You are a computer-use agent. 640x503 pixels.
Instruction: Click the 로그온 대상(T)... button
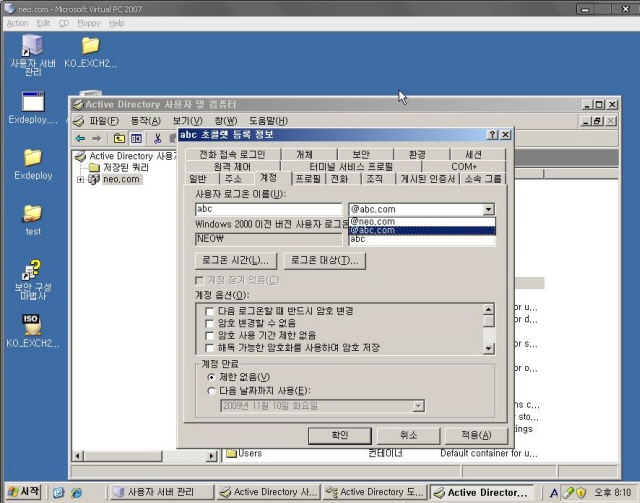[x=325, y=261]
